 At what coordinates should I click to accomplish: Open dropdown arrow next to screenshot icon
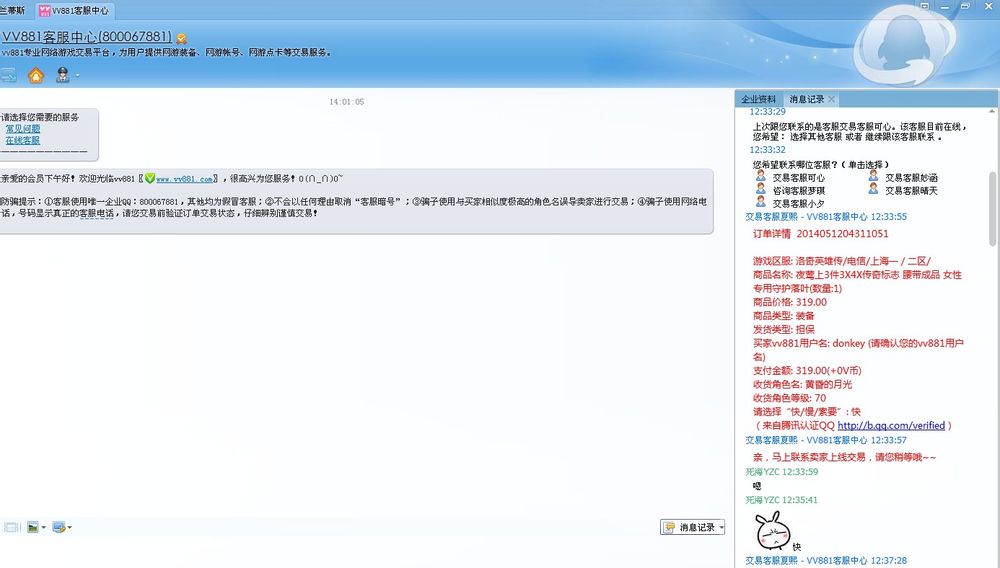pos(70,528)
